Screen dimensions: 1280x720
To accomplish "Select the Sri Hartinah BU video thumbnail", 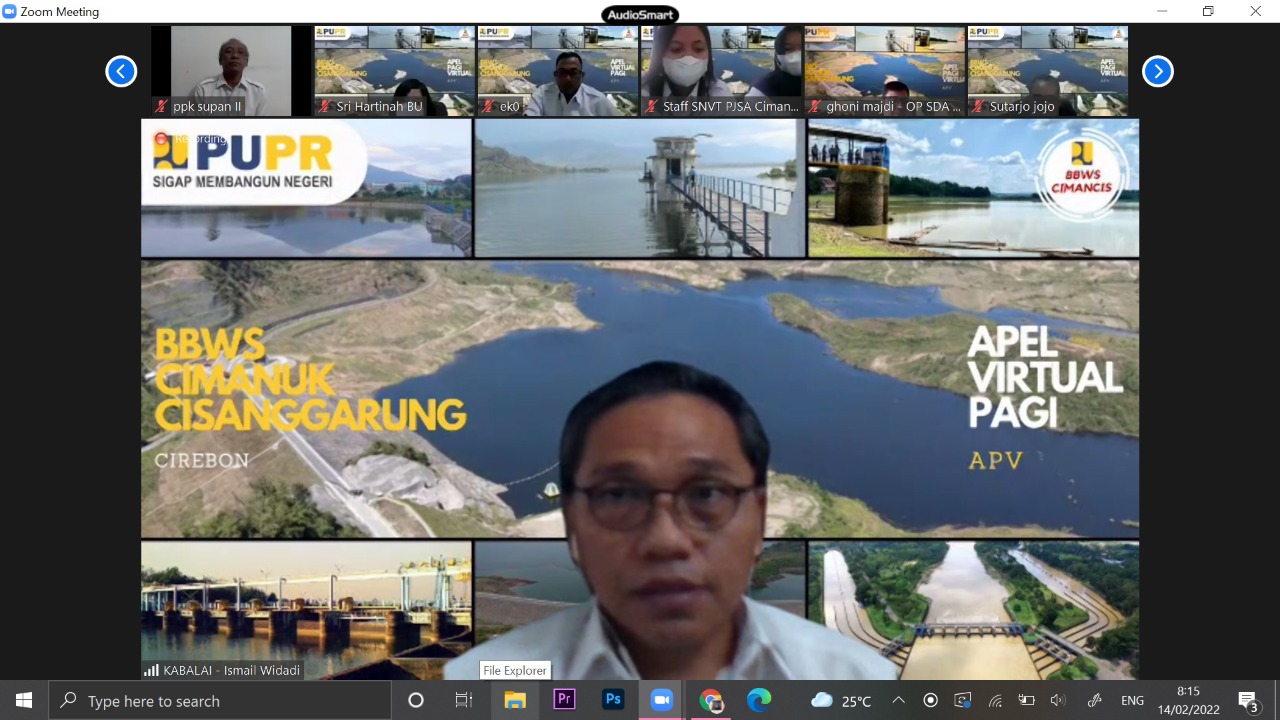I will click(395, 71).
